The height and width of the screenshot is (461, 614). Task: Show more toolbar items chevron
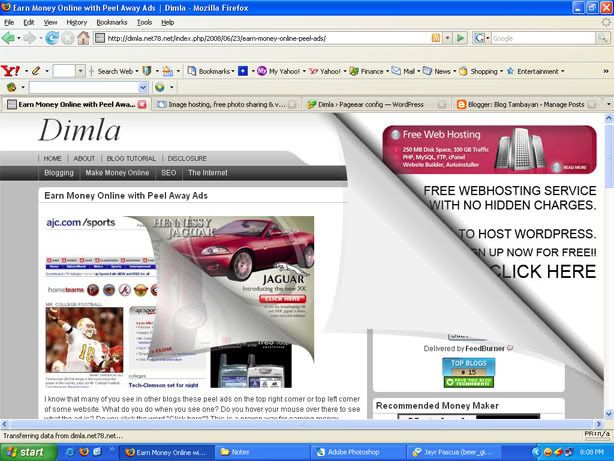click(606, 71)
